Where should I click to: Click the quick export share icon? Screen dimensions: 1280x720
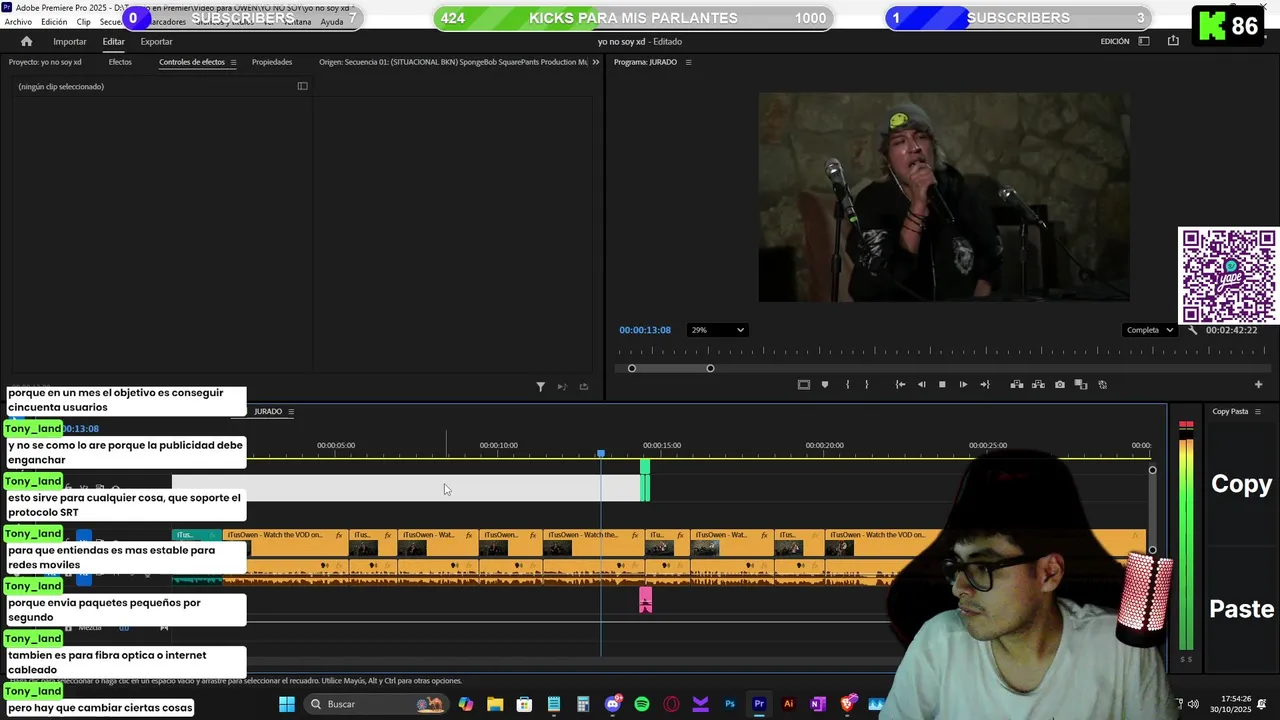click(x=1173, y=41)
